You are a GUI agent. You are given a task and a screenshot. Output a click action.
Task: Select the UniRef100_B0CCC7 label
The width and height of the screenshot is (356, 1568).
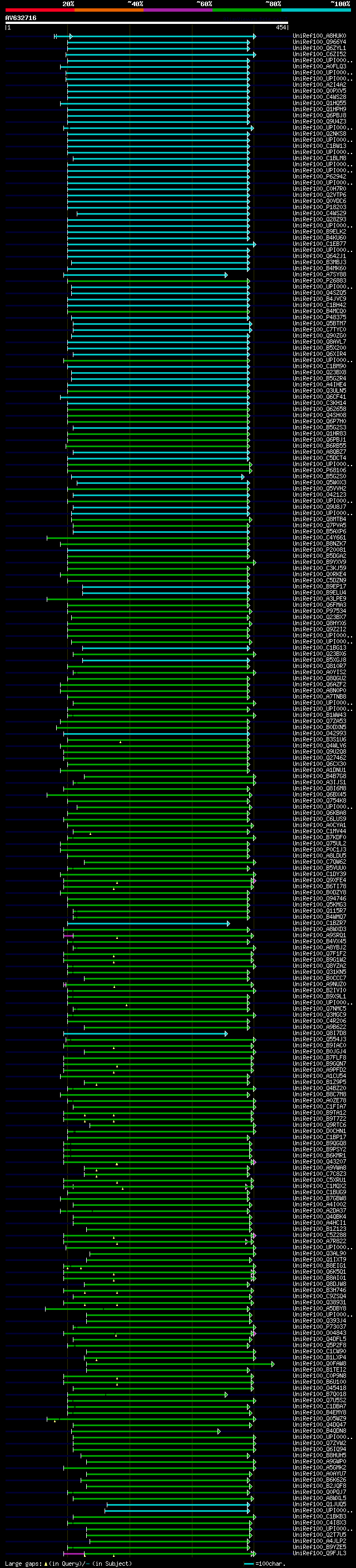point(319,979)
